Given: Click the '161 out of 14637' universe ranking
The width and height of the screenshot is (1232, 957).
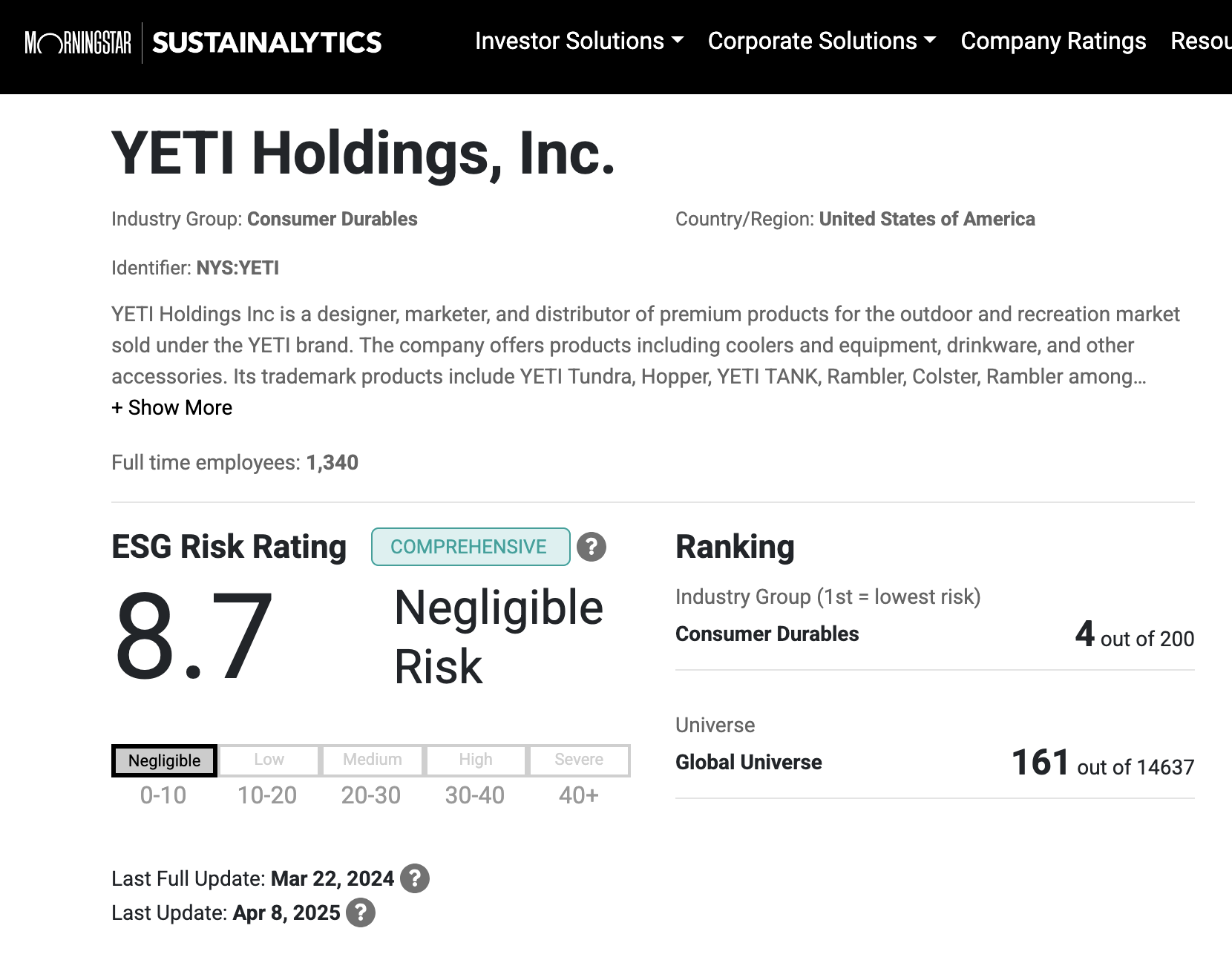Looking at the screenshot, I should [x=1103, y=763].
